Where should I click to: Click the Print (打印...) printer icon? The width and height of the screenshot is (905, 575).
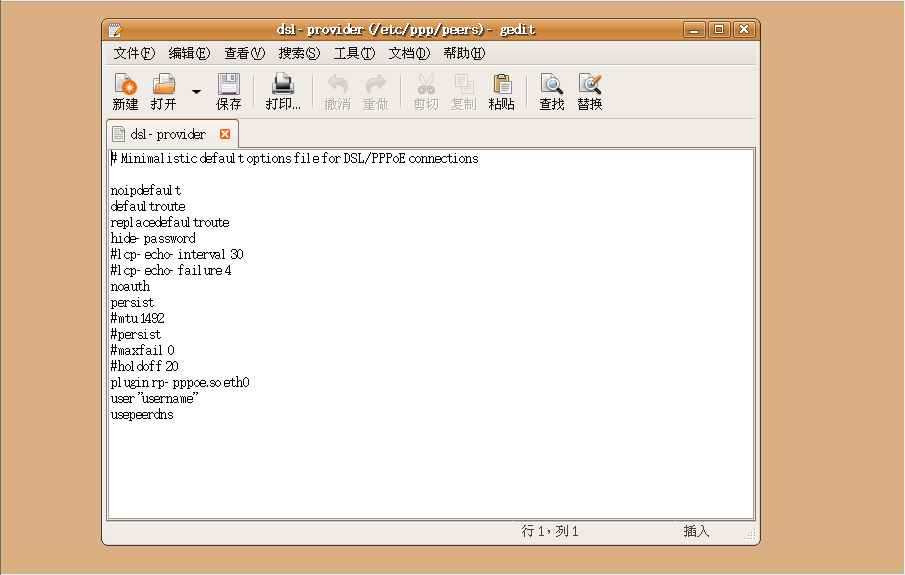click(283, 84)
